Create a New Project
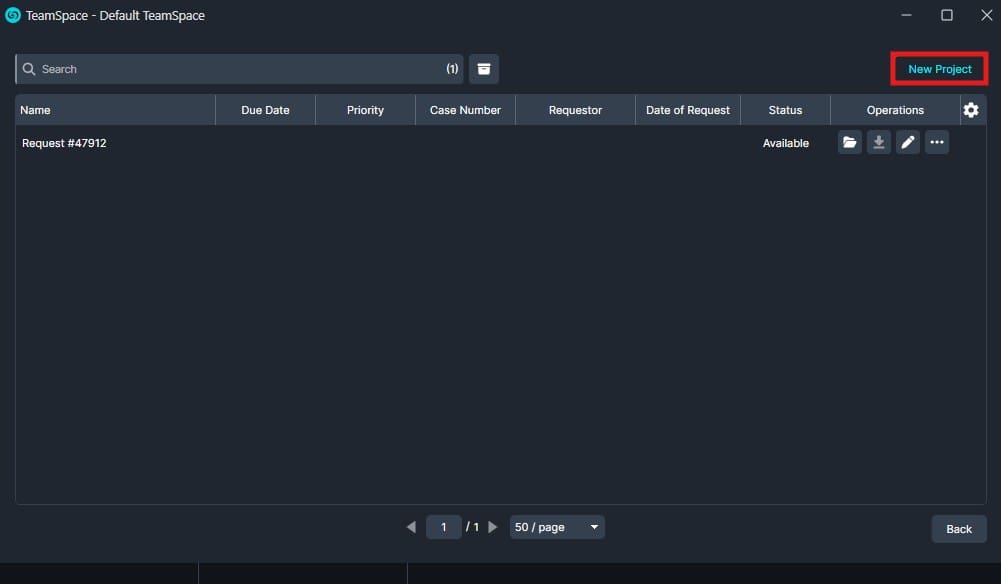The height and width of the screenshot is (584, 1001). pos(939,69)
